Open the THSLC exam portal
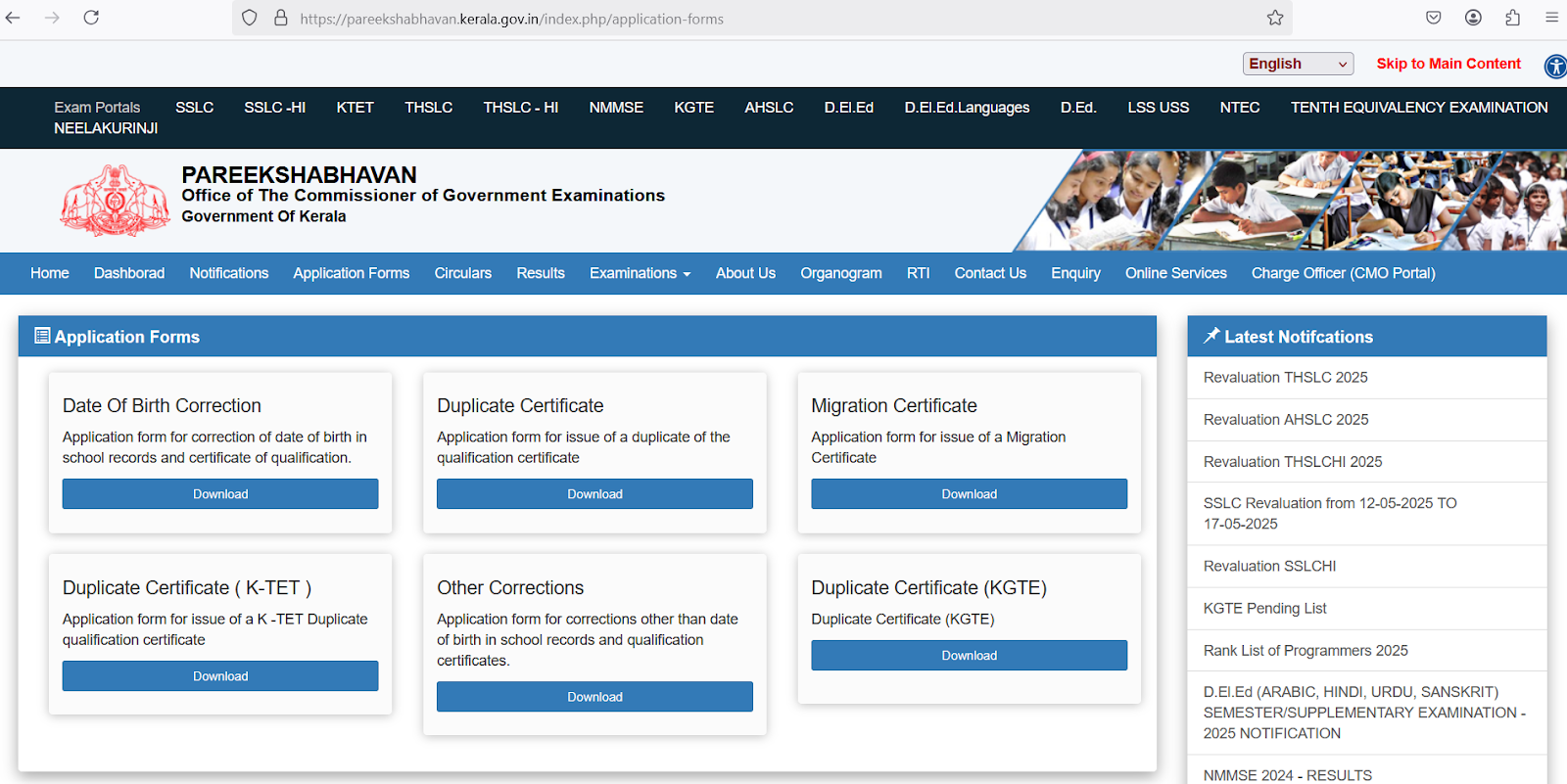Viewport: 1567px width, 784px height. [x=429, y=108]
